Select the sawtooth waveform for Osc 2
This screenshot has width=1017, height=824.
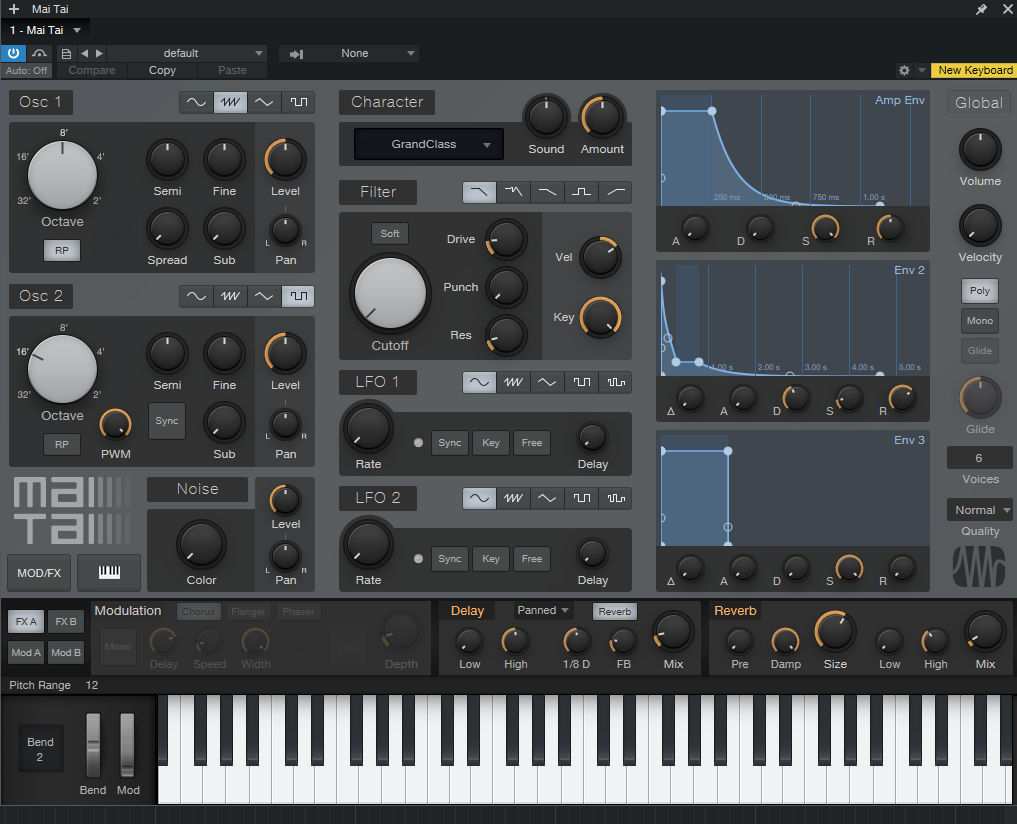(230, 296)
